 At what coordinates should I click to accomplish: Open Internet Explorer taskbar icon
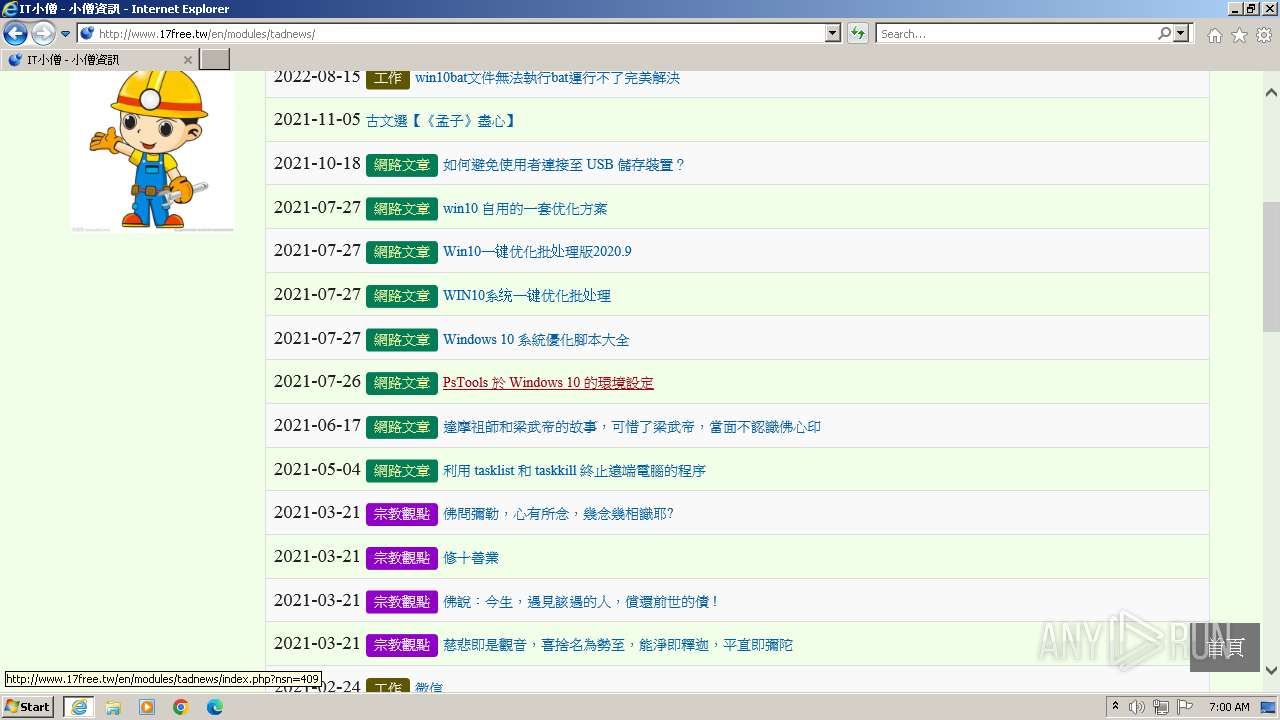click(78, 707)
